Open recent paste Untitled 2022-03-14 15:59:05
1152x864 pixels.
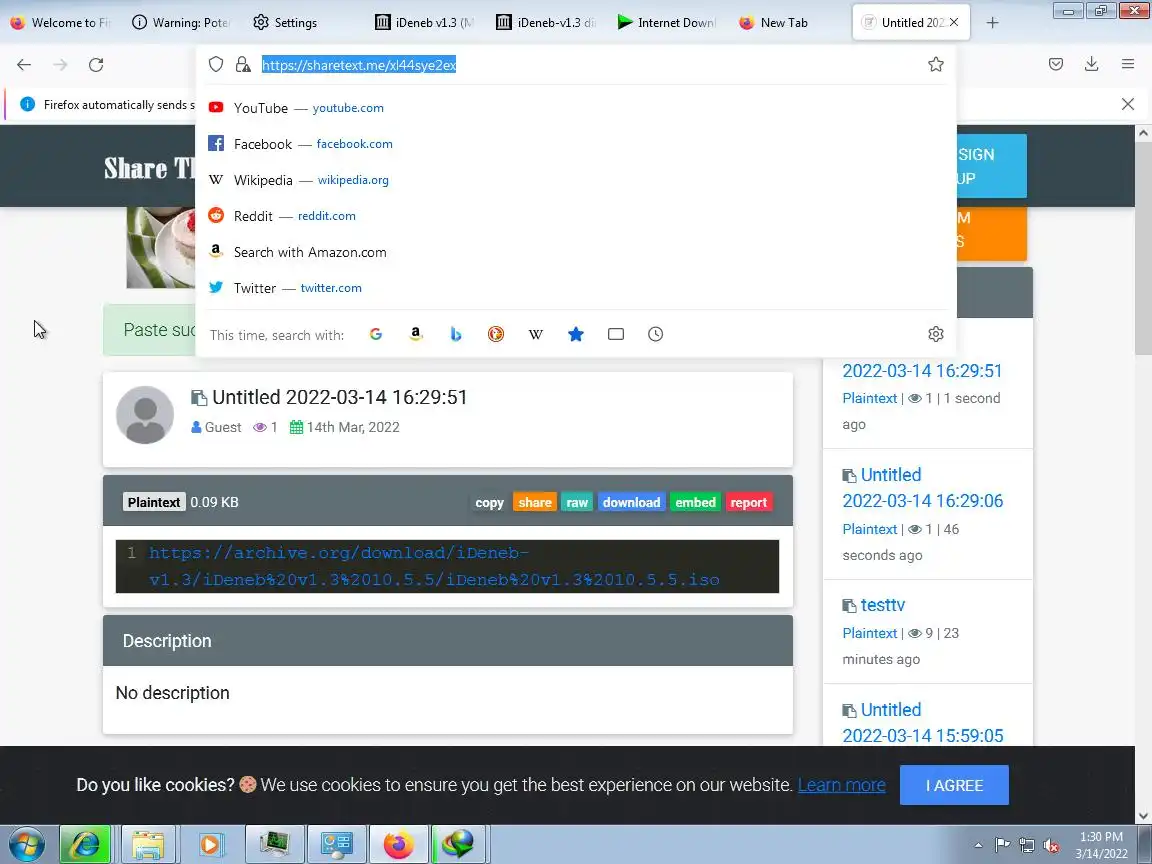point(923,723)
